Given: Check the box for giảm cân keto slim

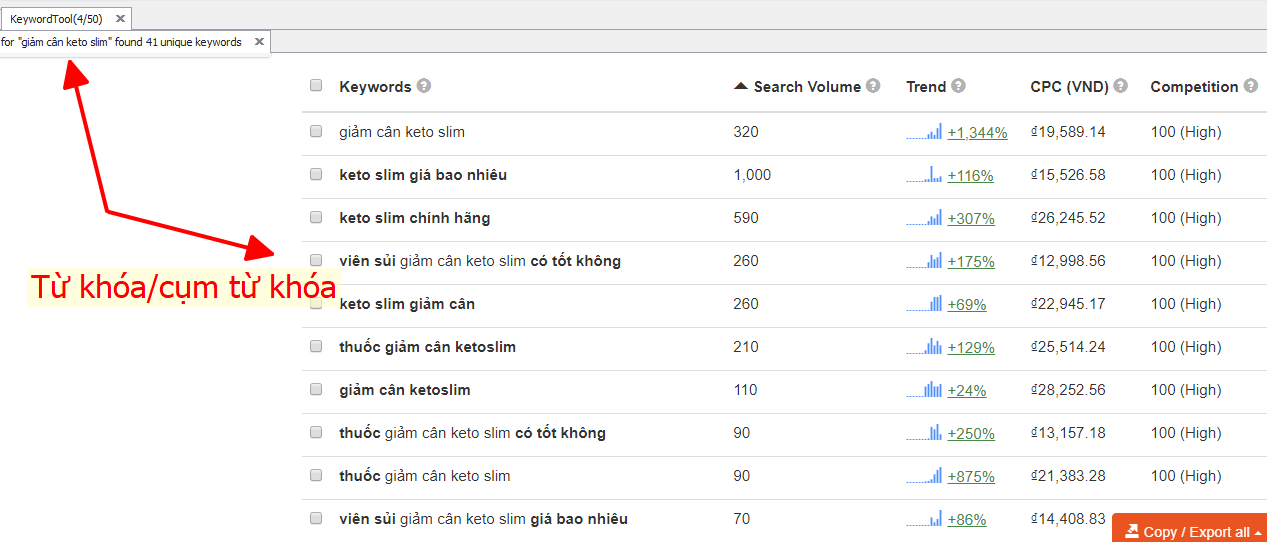Looking at the screenshot, I should 316,131.
